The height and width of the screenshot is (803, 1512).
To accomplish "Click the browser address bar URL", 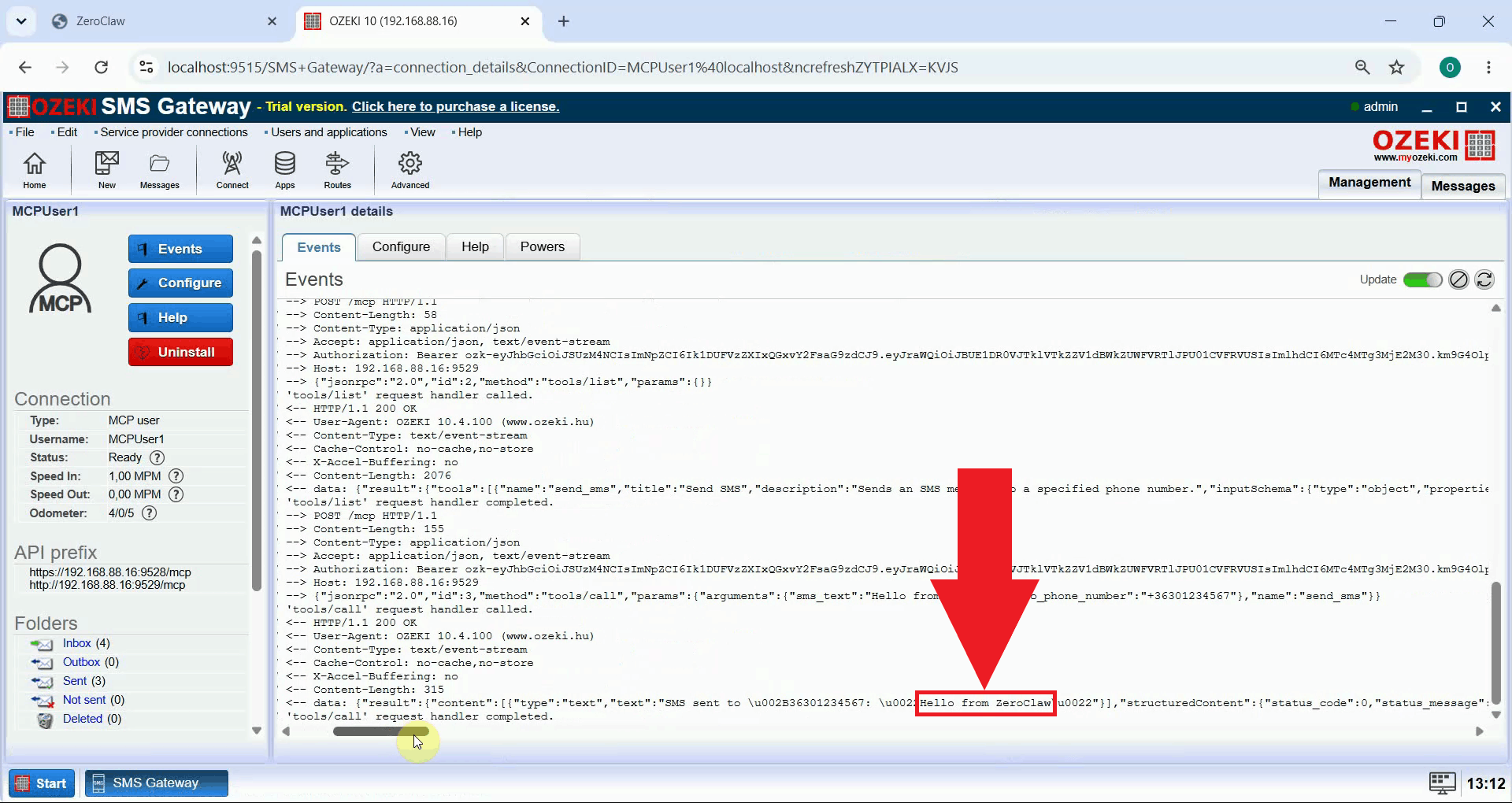I will pos(562,67).
